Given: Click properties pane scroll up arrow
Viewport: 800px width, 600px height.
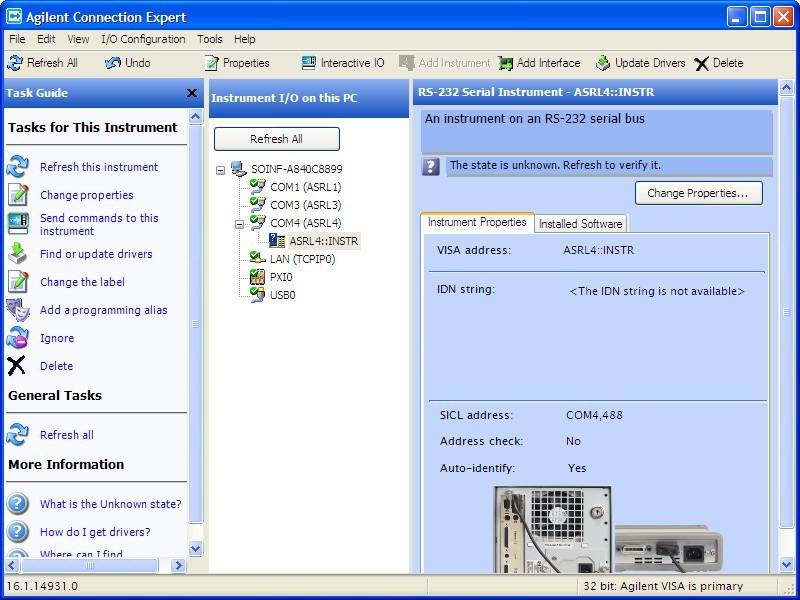Looking at the screenshot, I should pyautogui.click(x=786, y=87).
